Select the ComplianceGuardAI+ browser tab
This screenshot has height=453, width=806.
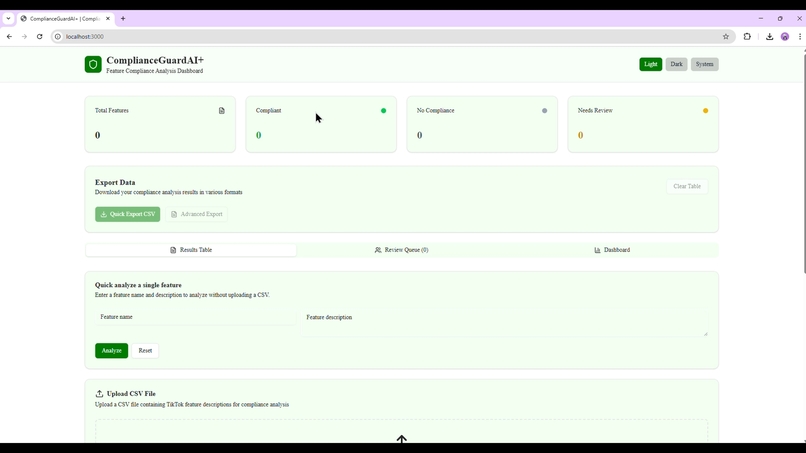point(64,19)
